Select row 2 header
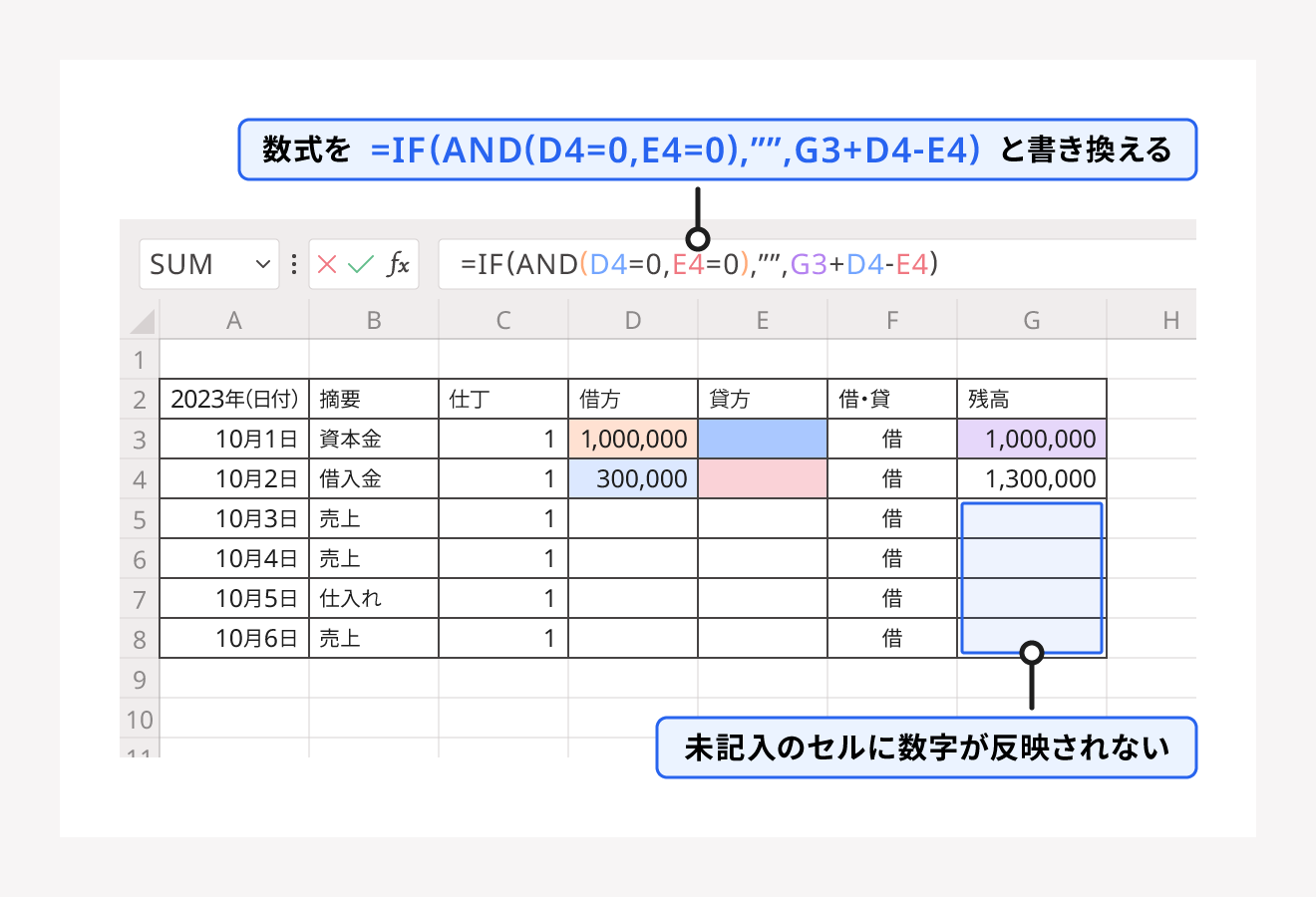The image size is (1316, 897). point(140,400)
